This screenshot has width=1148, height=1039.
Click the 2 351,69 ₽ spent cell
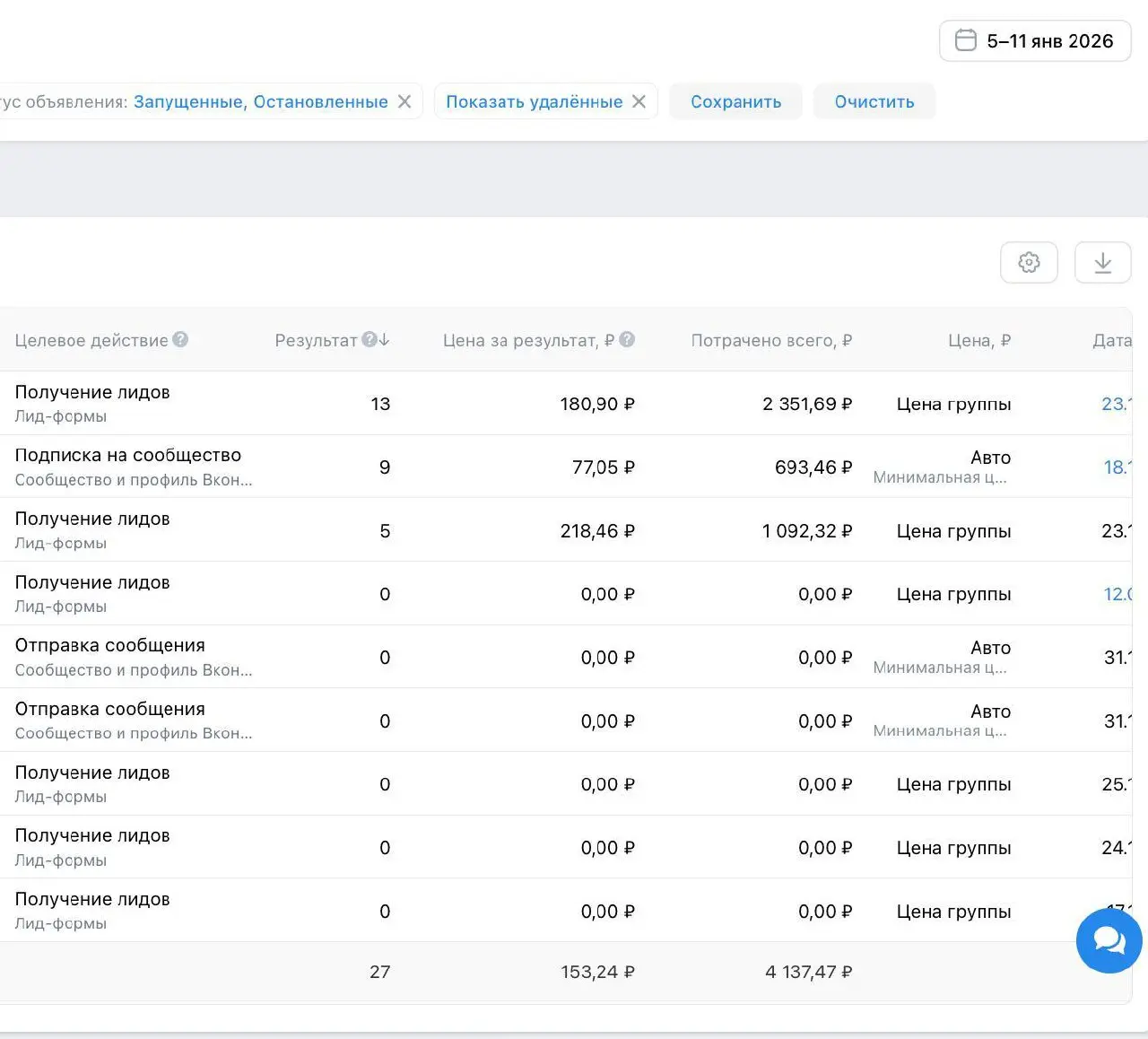tap(807, 405)
